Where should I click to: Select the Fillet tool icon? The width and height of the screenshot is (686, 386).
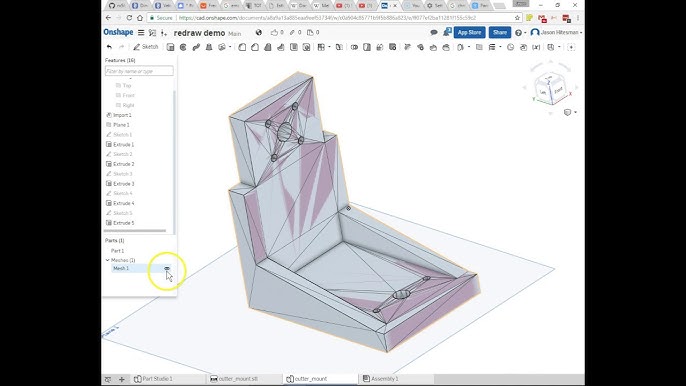click(242, 47)
